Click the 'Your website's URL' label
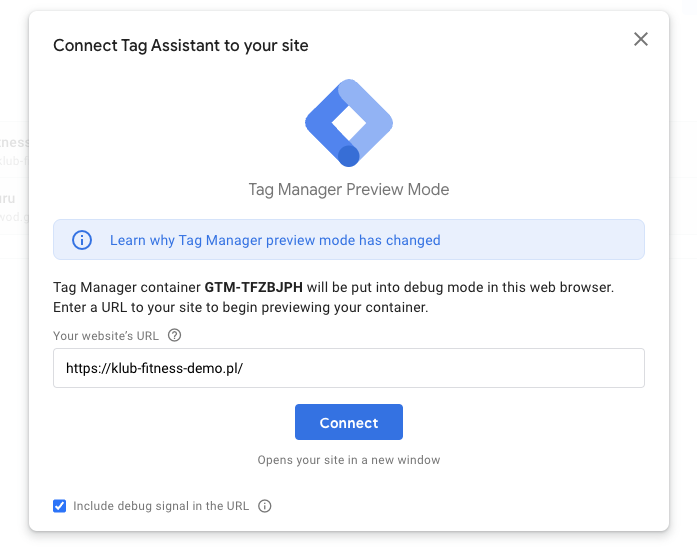 106,336
